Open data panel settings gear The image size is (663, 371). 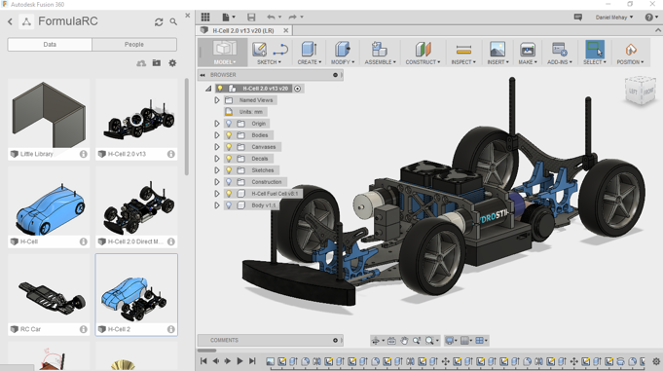[172, 63]
